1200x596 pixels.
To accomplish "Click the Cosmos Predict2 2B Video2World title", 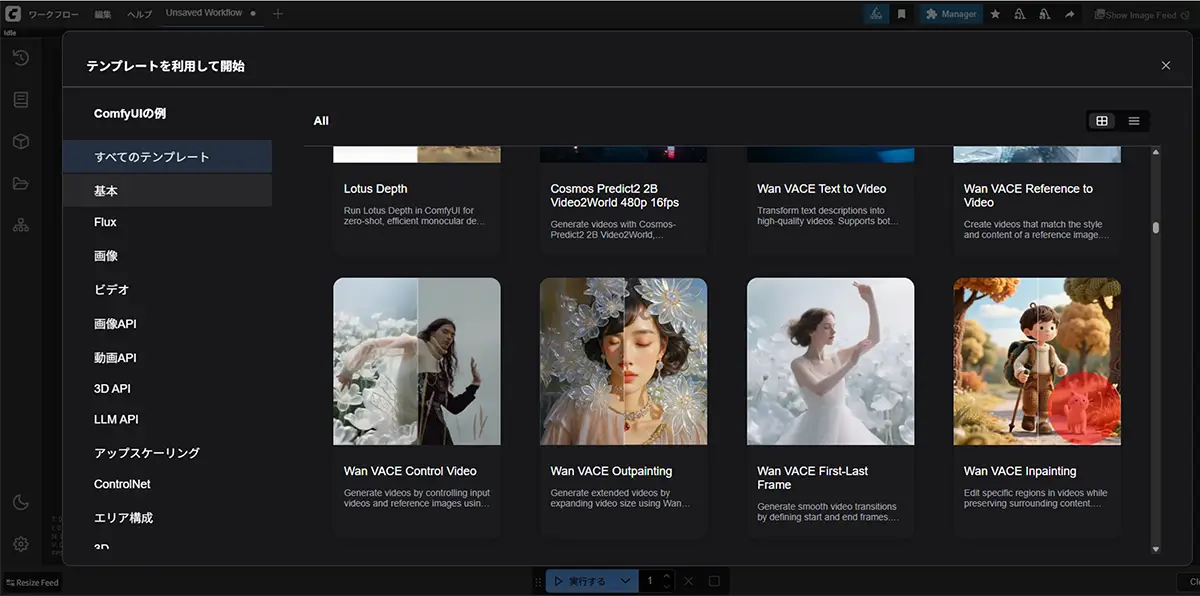I will click(615, 196).
